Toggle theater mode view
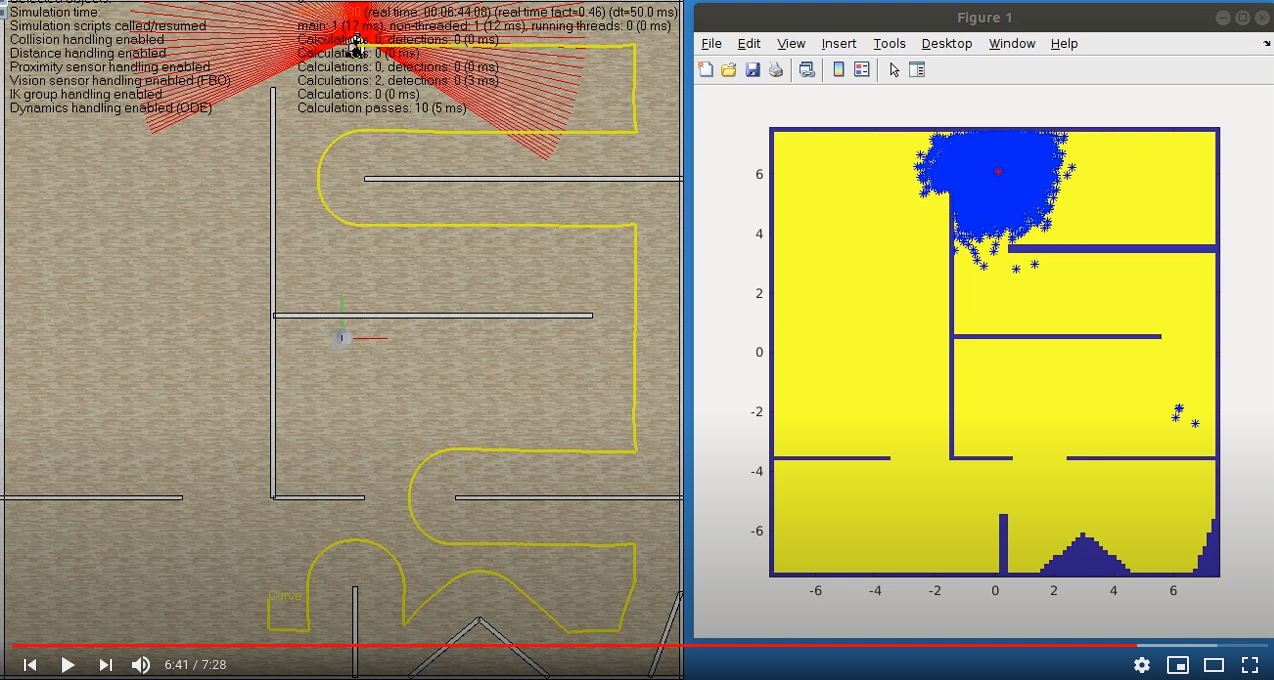 tap(1214, 665)
